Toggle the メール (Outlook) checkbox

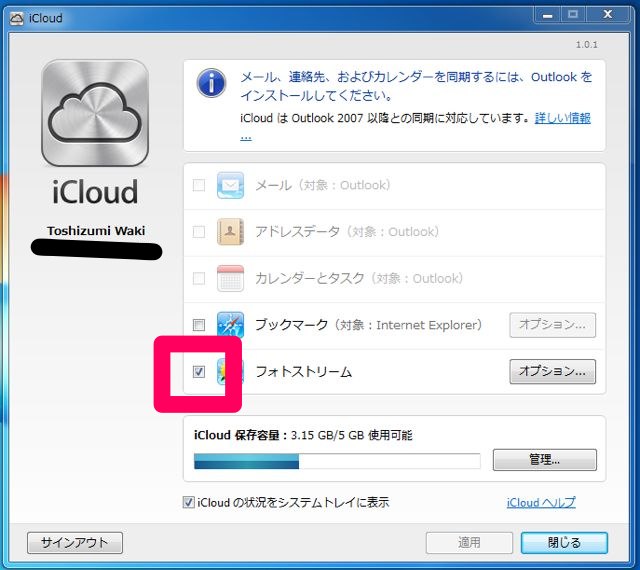[199, 185]
